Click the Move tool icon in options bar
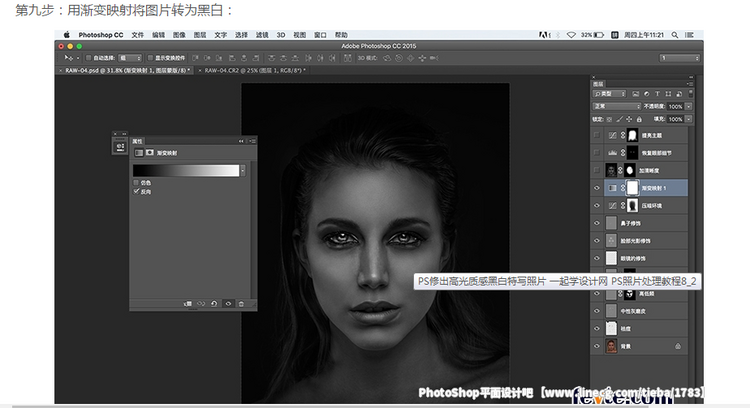 (x=68, y=58)
